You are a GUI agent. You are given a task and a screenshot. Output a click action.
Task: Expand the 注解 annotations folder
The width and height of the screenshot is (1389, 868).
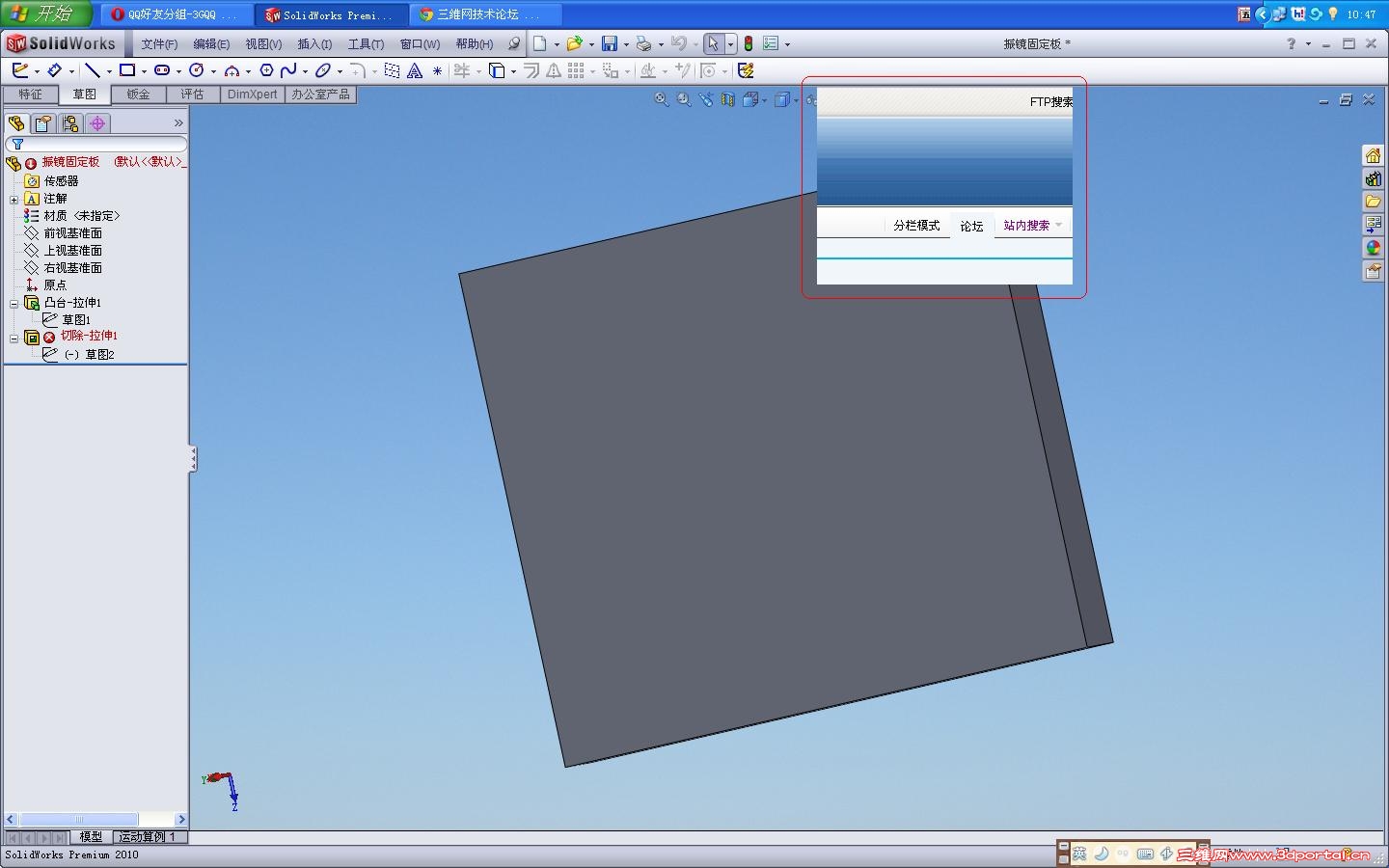pos(14,200)
